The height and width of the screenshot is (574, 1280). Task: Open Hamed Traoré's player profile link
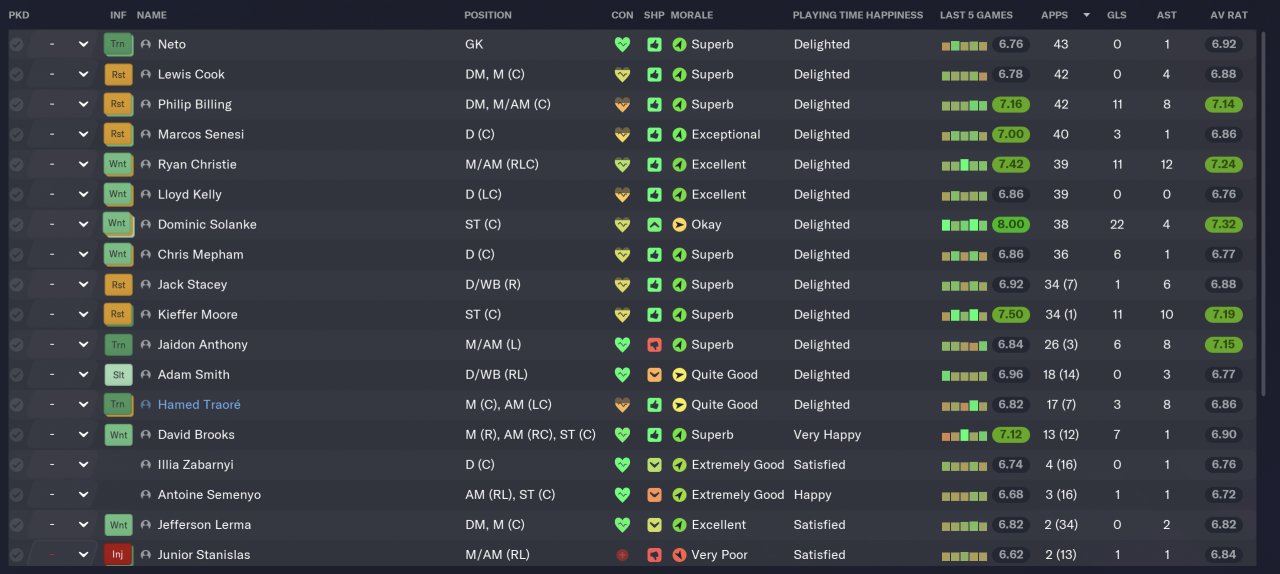coord(199,405)
